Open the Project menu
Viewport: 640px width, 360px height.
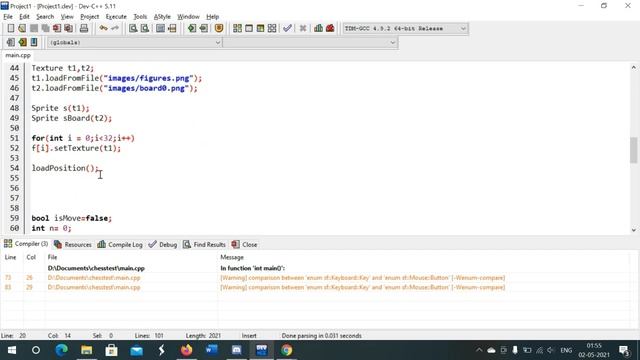pyautogui.click(x=89, y=17)
